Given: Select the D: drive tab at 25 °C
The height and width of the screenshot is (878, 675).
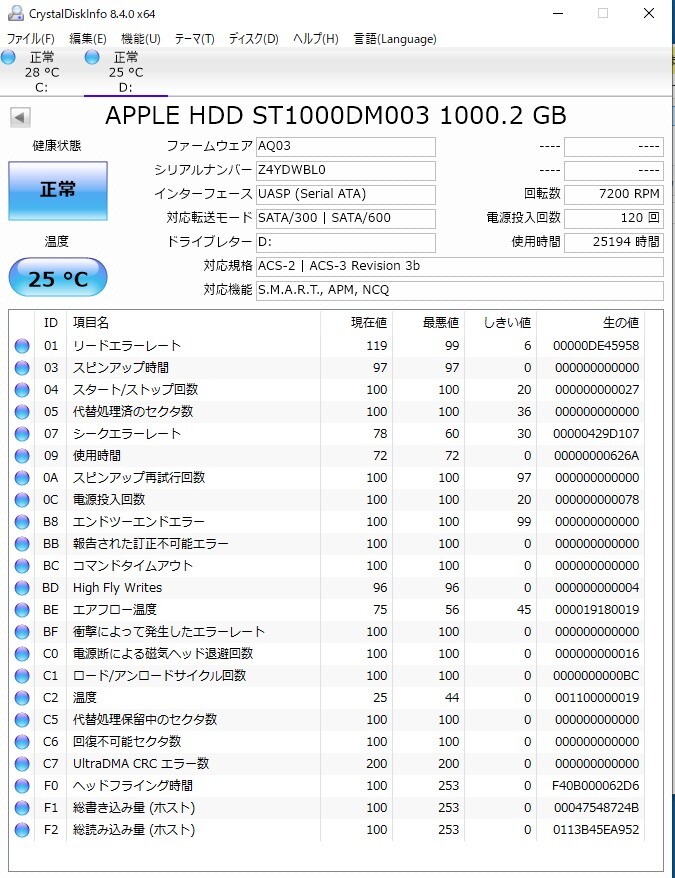Looking at the screenshot, I should [126, 72].
